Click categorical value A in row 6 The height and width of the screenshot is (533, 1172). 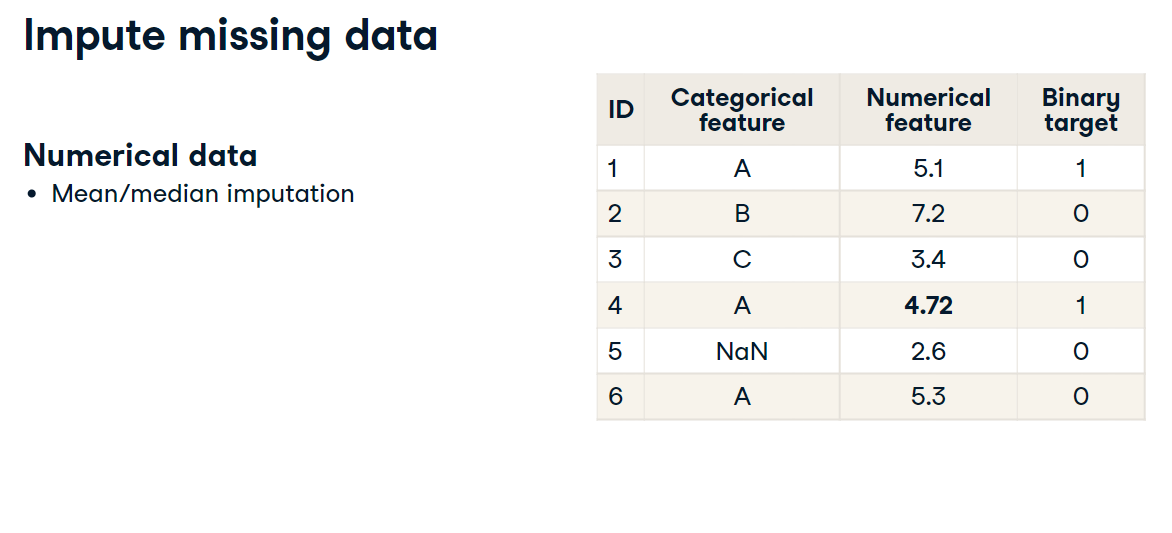(x=741, y=396)
